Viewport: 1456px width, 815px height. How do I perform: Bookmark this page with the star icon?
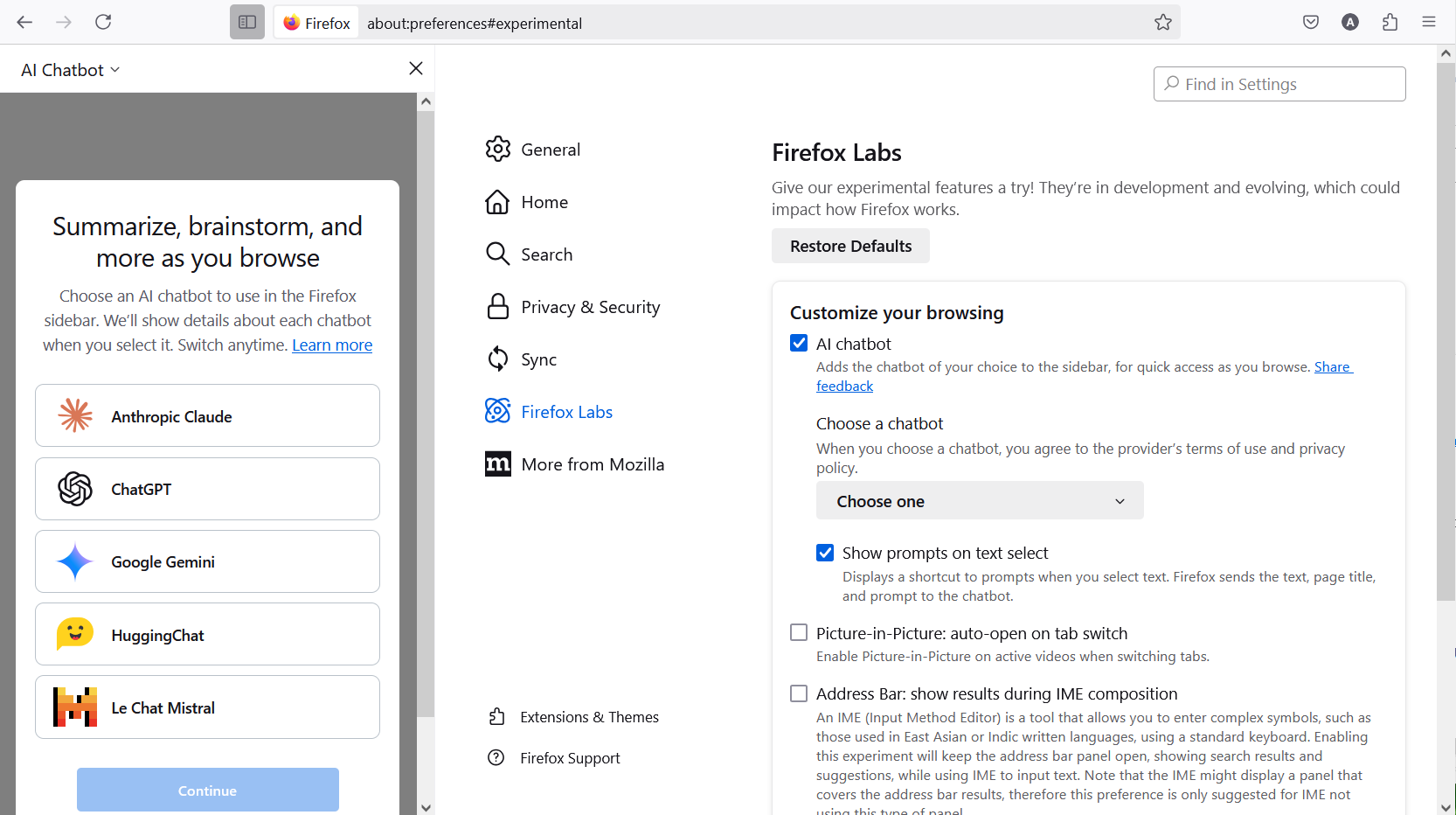point(1162,23)
